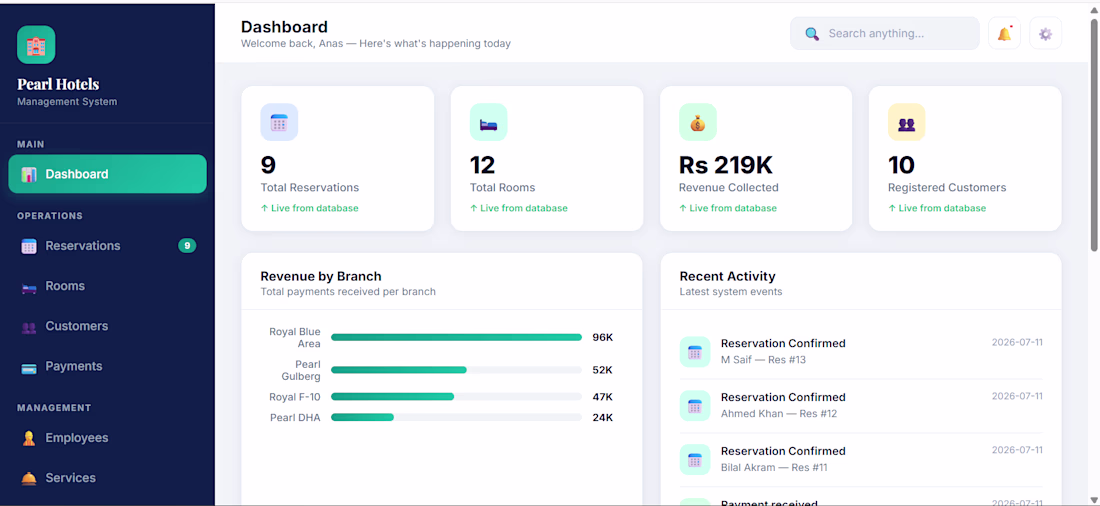Go to the Rooms section
The width and height of the screenshot is (1100, 506).
(107, 286)
